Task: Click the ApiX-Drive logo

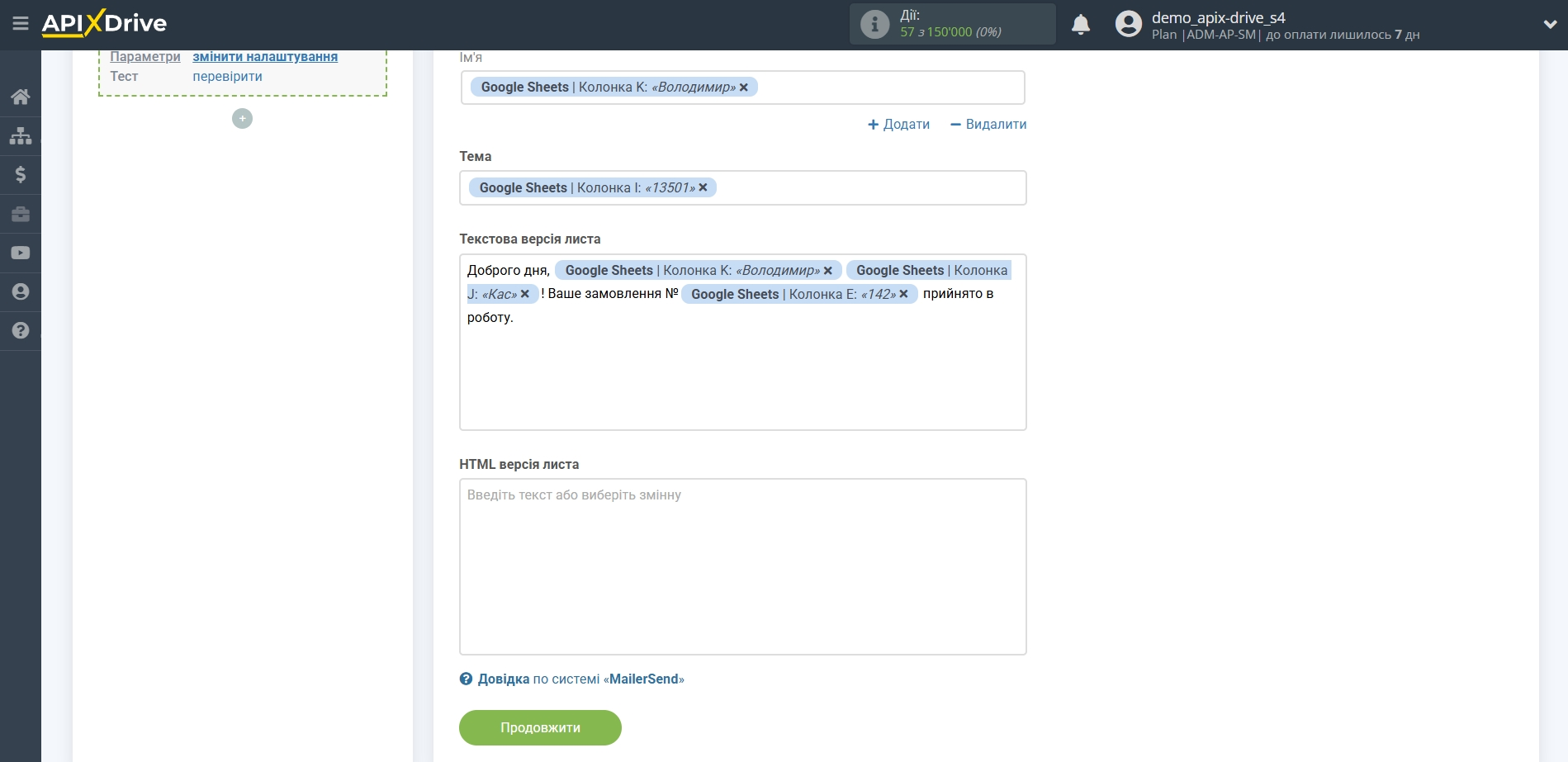Action: pyautogui.click(x=104, y=23)
